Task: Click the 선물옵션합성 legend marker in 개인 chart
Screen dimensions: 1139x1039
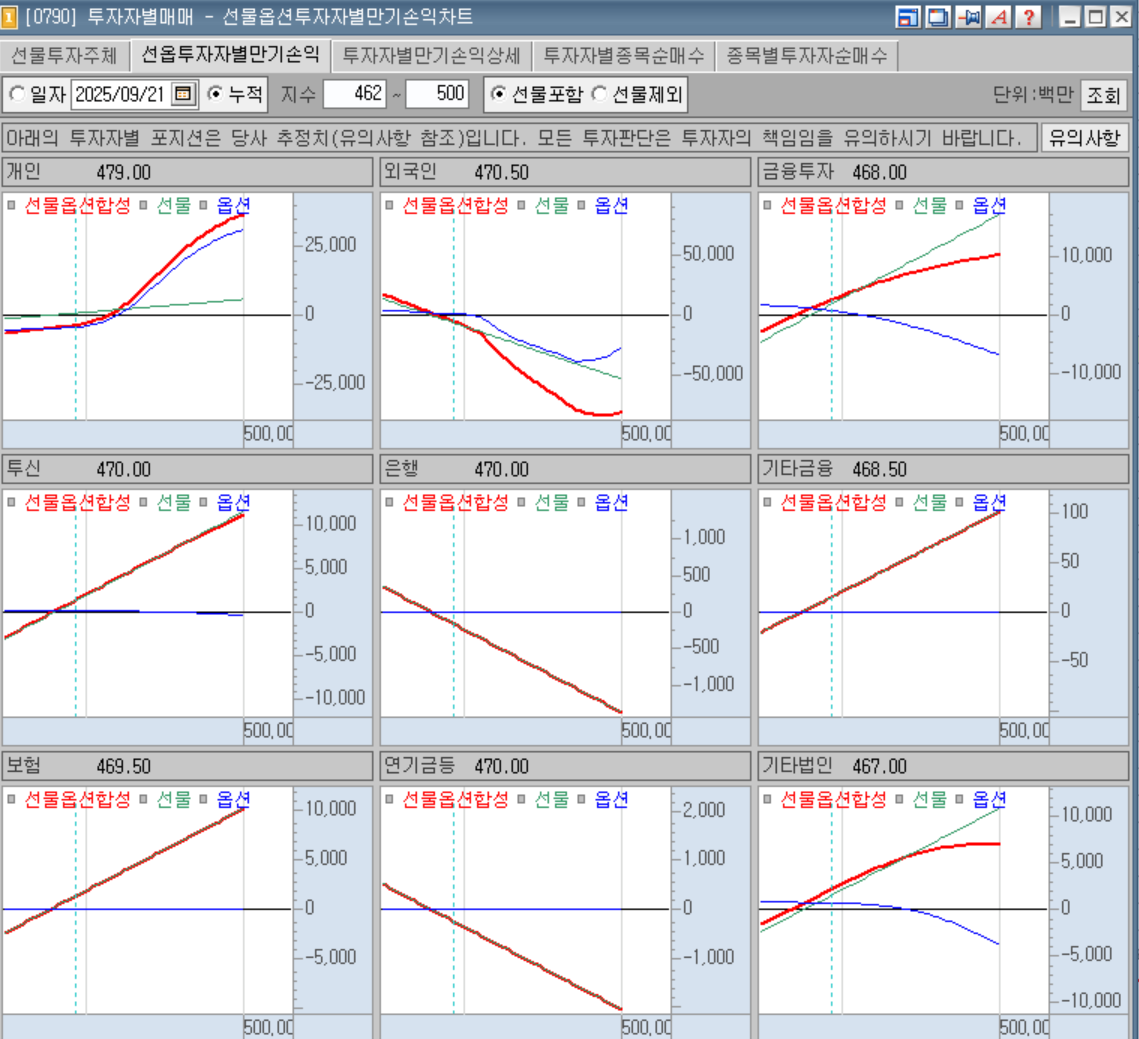Action: (11, 205)
